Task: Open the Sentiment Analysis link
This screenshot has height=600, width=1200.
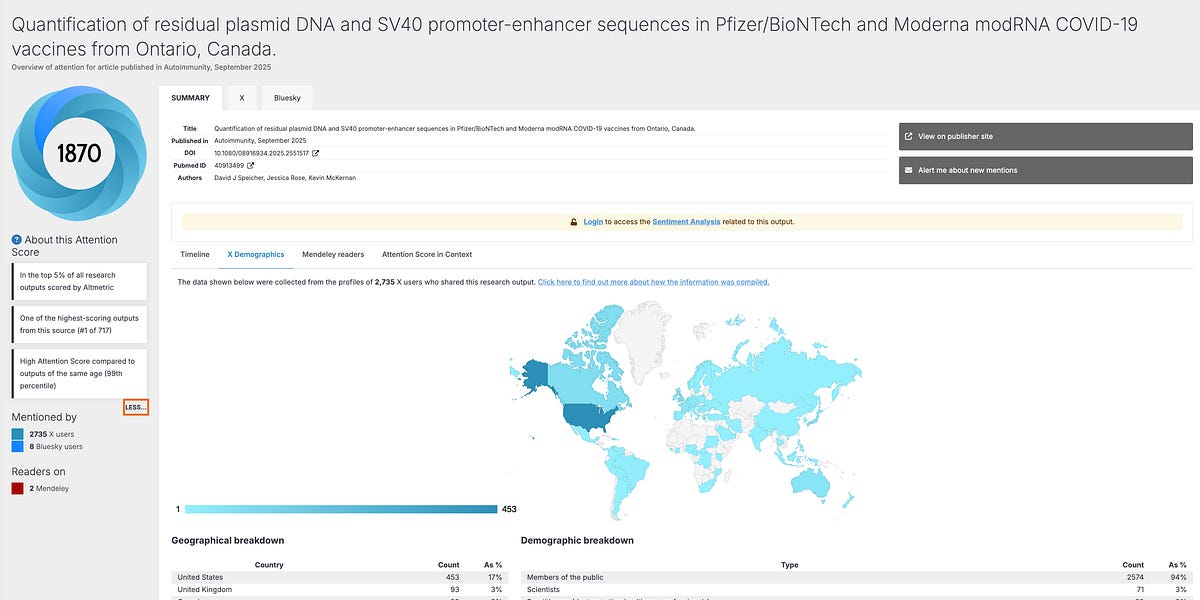Action: [686, 222]
